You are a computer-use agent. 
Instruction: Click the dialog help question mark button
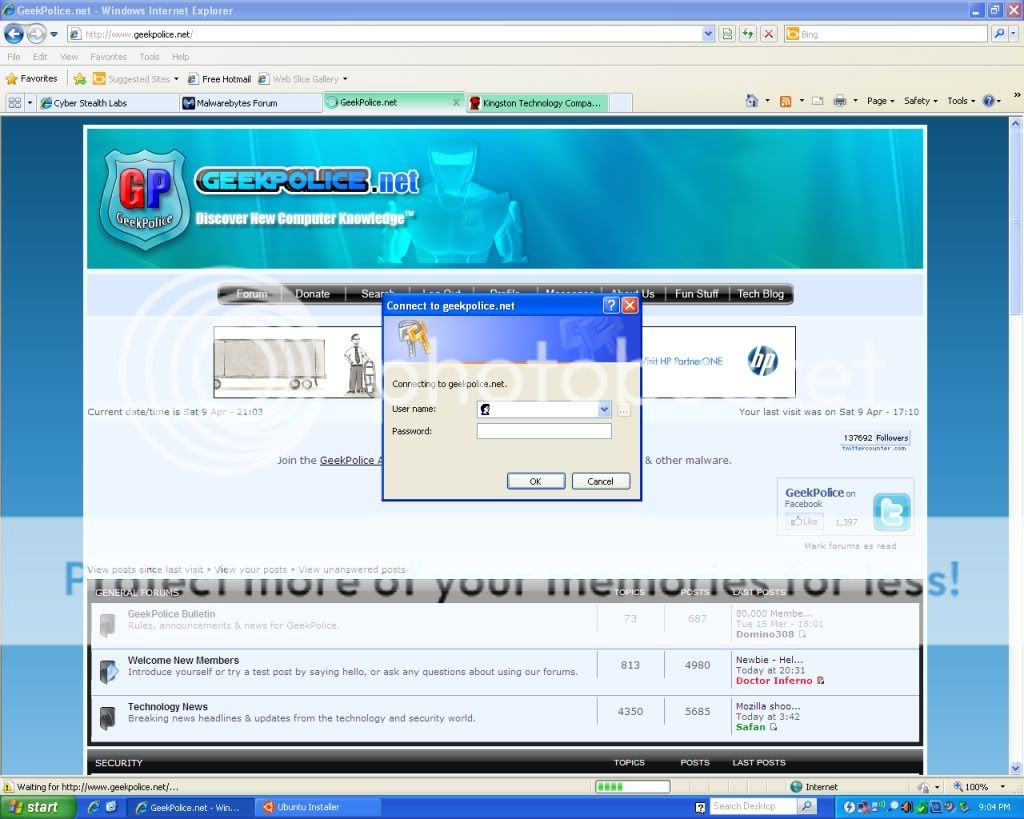pyautogui.click(x=611, y=305)
